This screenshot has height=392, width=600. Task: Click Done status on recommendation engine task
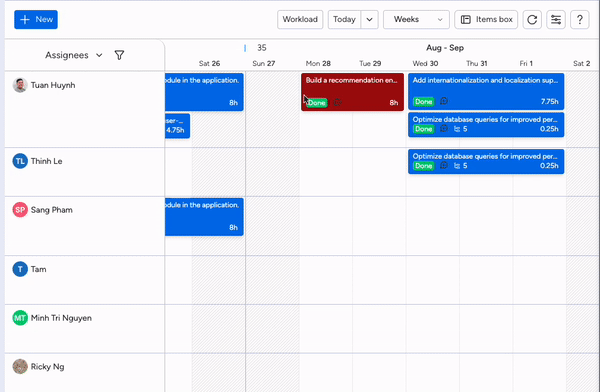[x=317, y=103]
